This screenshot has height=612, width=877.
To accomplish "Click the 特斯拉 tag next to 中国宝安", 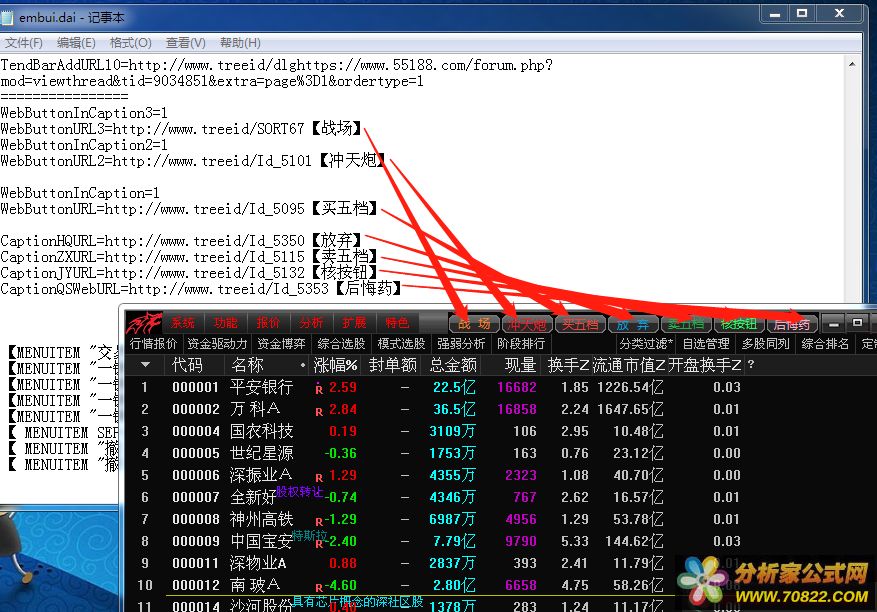I will (x=309, y=535).
